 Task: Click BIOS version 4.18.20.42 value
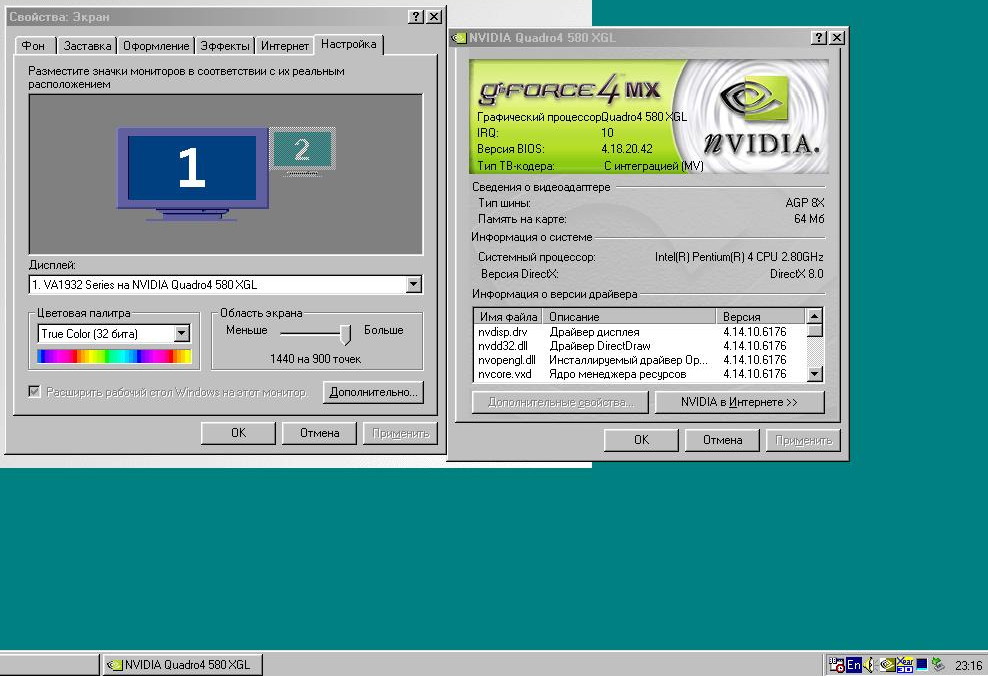pyautogui.click(x=627, y=149)
